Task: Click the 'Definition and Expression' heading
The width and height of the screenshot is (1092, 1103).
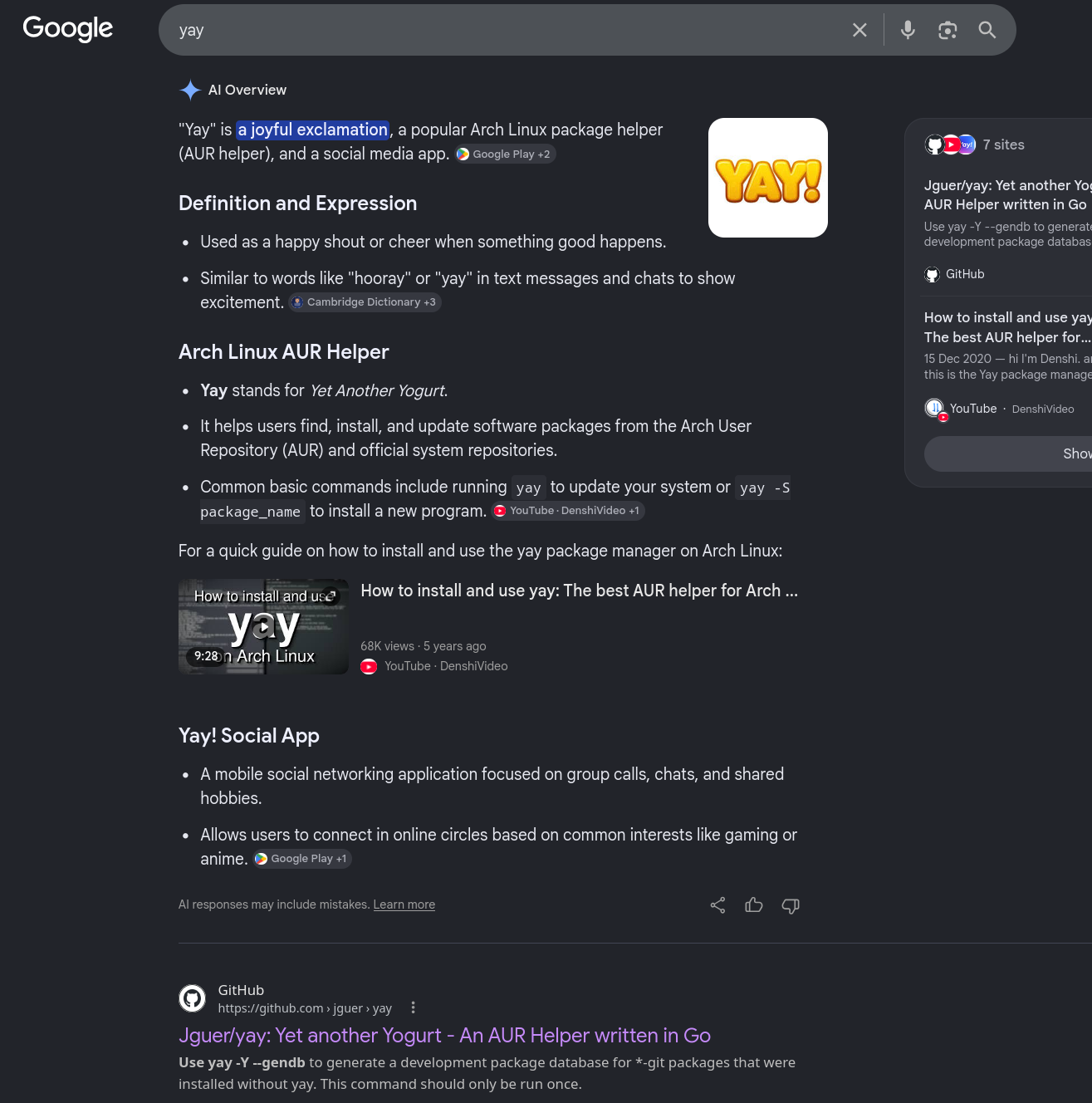Action: click(x=298, y=203)
